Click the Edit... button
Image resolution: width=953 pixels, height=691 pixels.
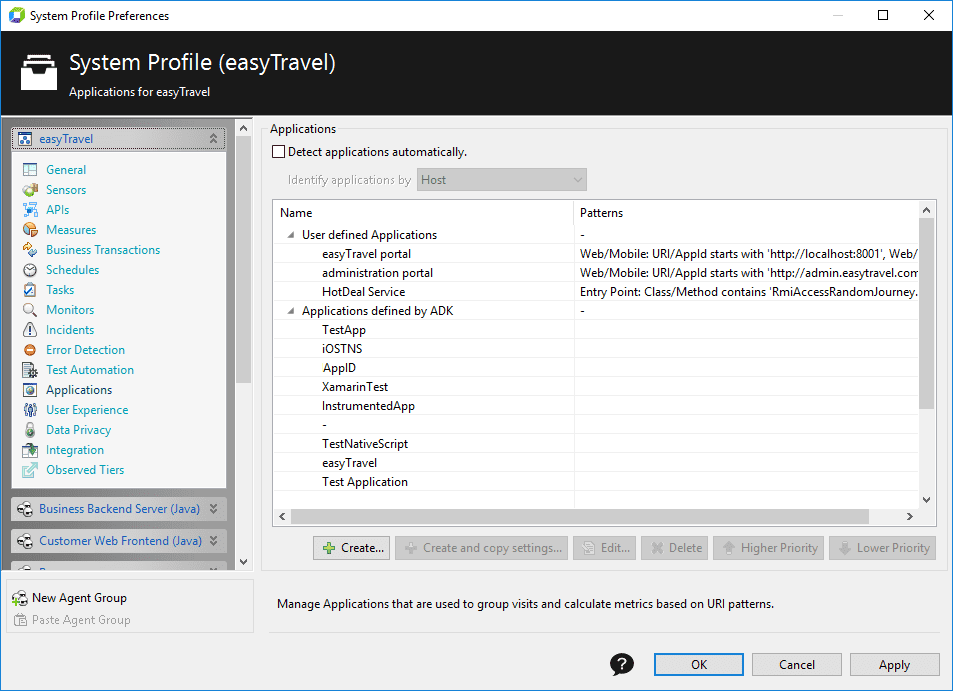pos(605,548)
